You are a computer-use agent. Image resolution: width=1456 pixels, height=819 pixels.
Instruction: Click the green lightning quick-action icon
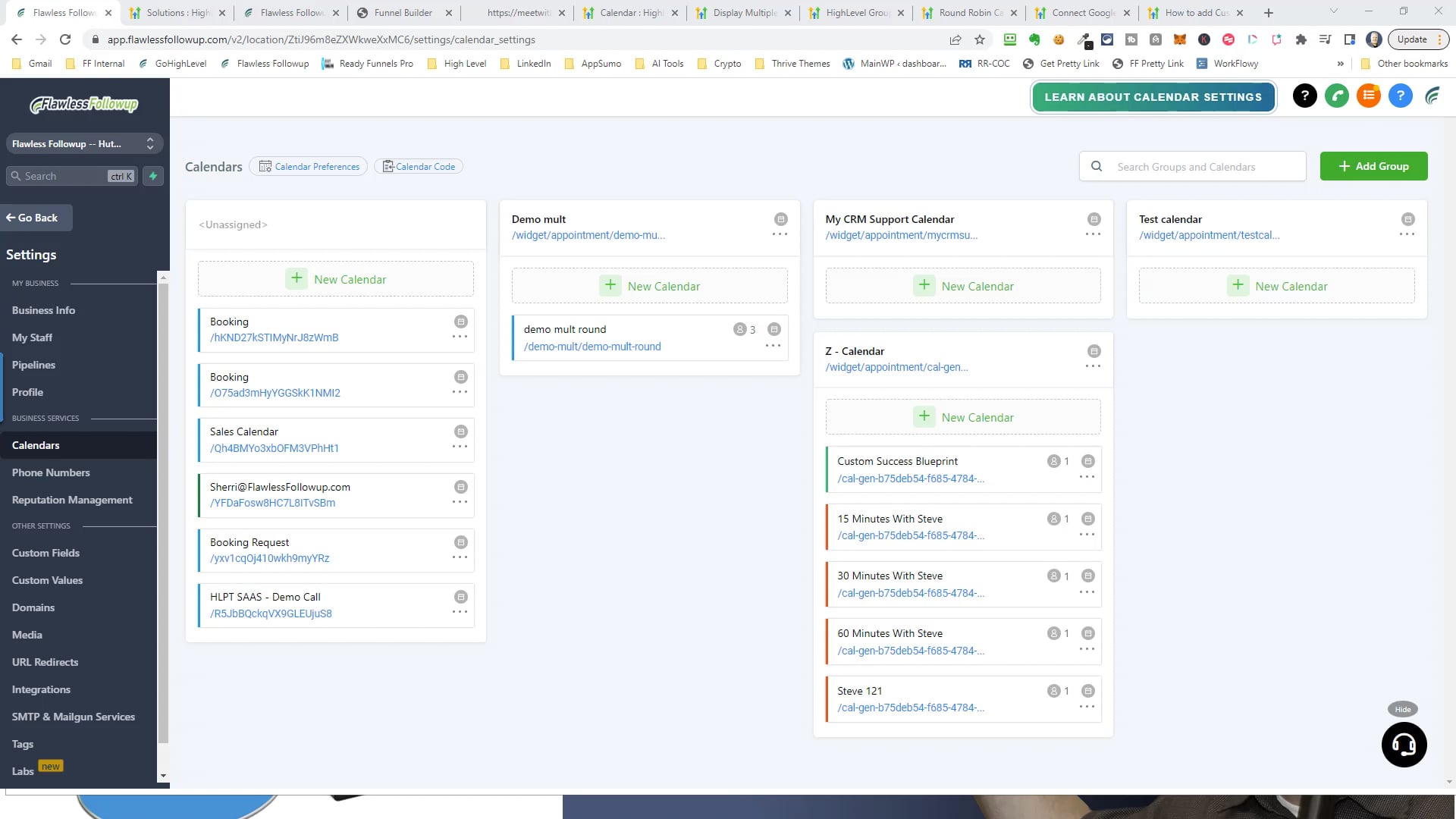153,176
